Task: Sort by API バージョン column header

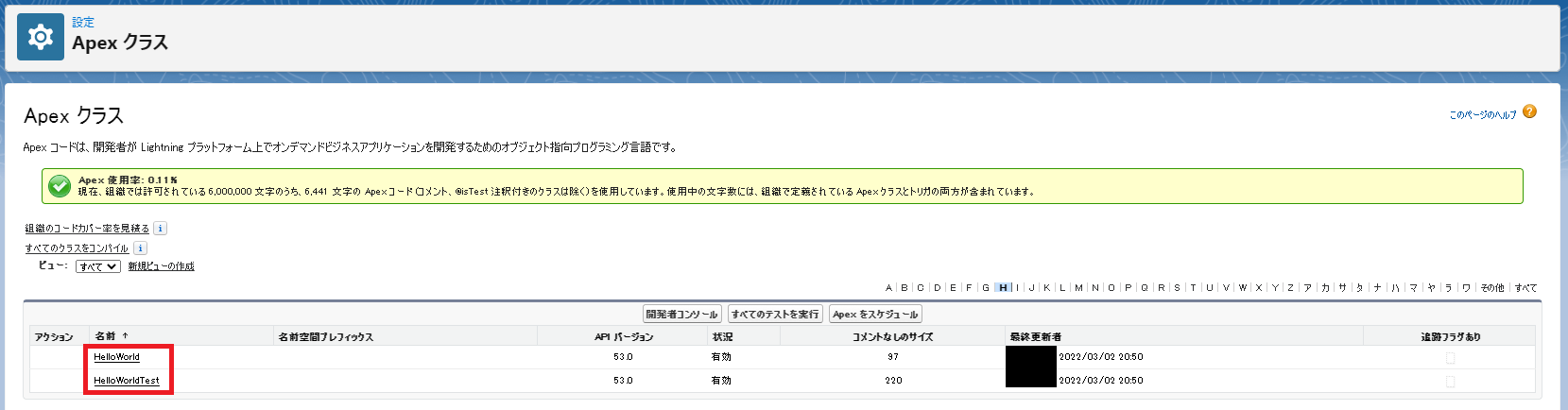Action: pyautogui.click(x=624, y=337)
